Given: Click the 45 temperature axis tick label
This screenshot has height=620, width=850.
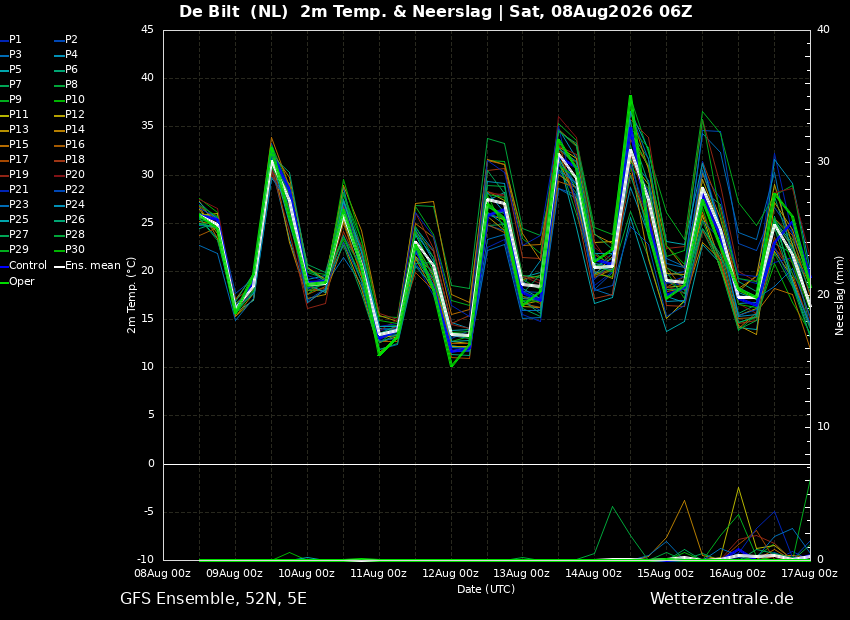Looking at the screenshot, I should coord(147,30).
